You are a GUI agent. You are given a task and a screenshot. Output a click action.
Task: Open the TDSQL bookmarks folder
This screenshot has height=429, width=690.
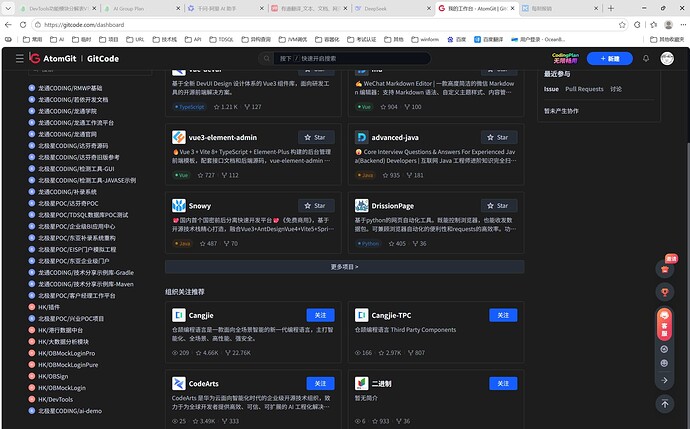point(221,39)
